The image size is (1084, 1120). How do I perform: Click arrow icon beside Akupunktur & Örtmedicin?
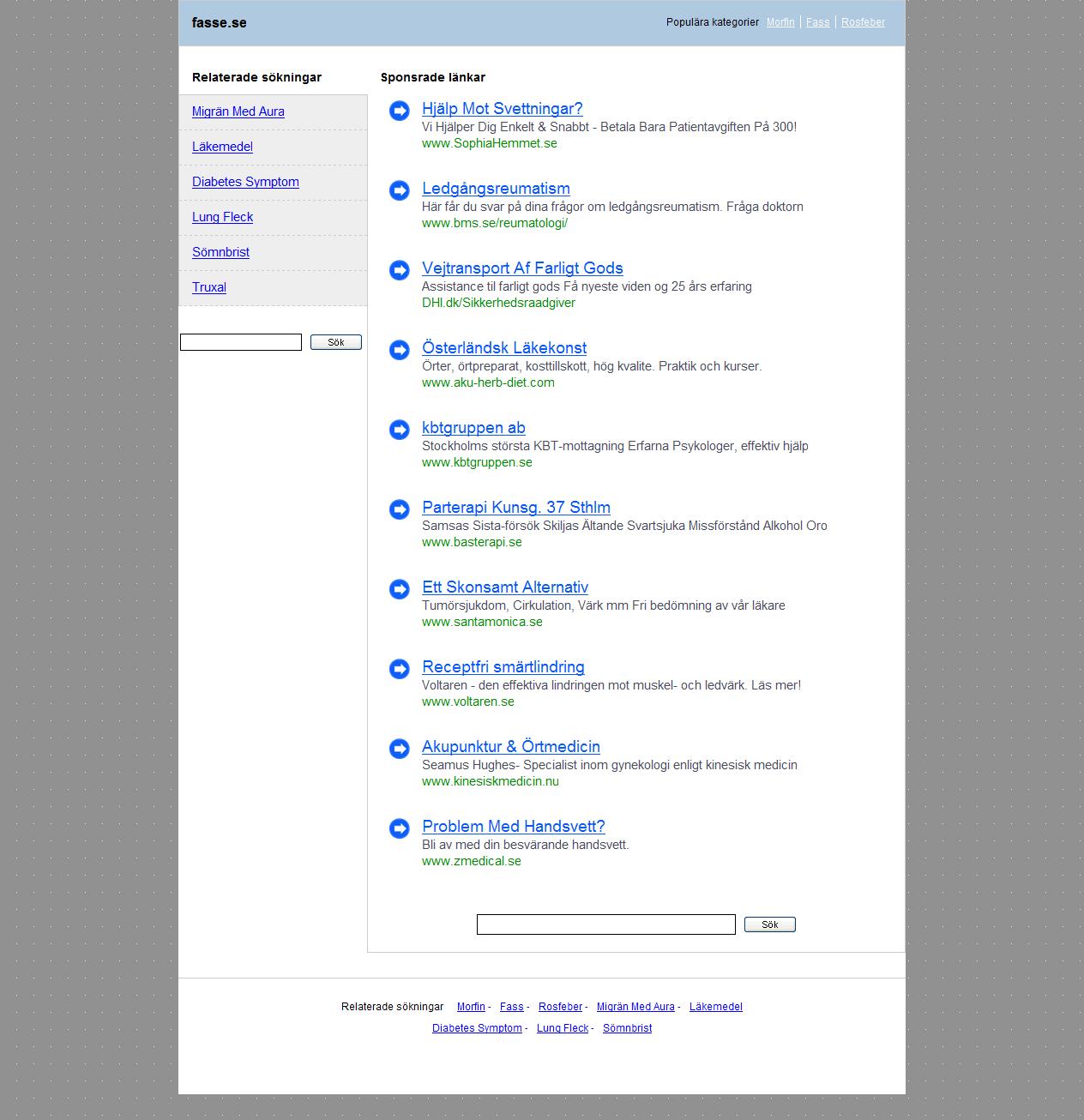click(400, 749)
